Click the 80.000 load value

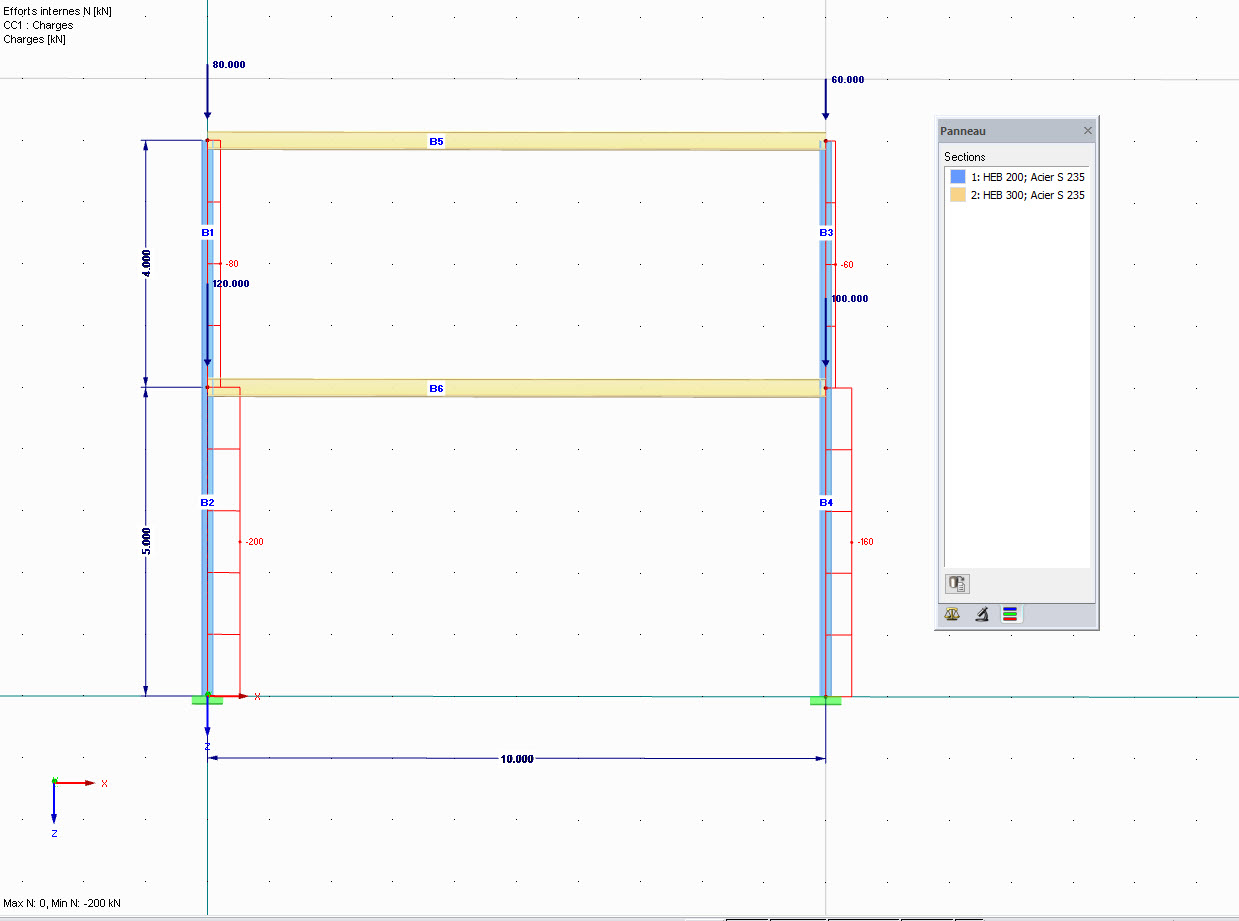pyautogui.click(x=229, y=64)
